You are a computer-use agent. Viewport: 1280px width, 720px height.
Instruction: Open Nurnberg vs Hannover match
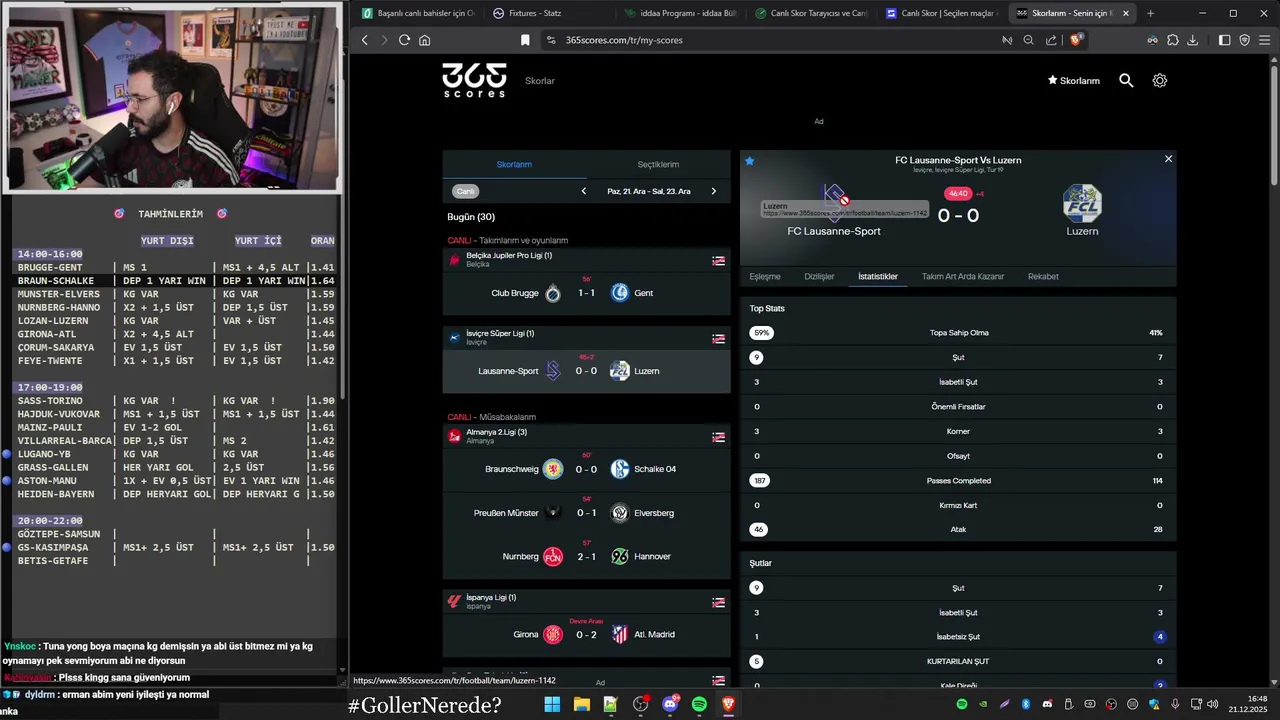(587, 556)
